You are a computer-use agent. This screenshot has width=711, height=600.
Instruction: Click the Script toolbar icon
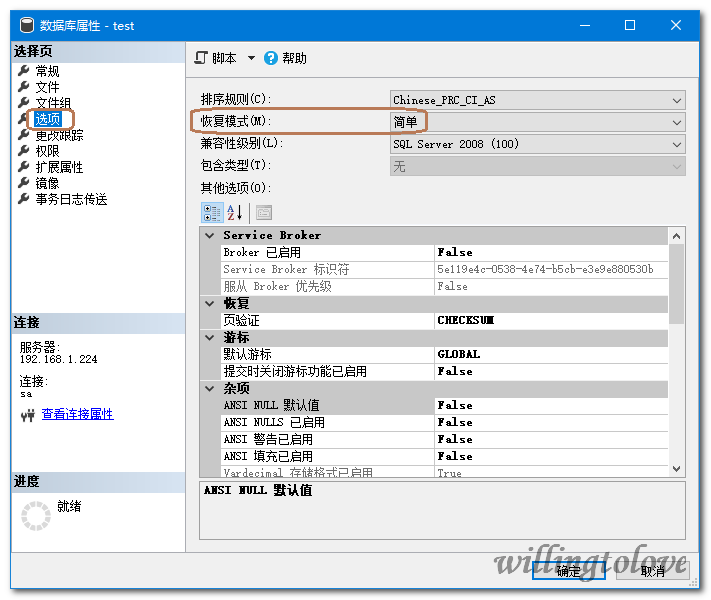[201, 59]
